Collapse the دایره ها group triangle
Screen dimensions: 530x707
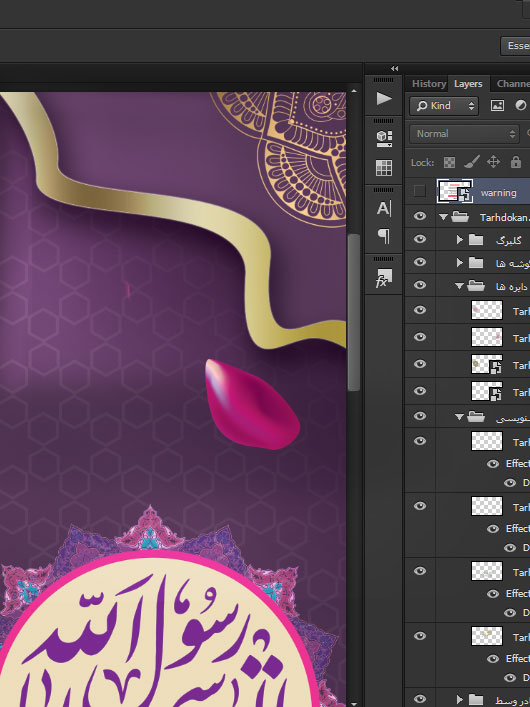pyautogui.click(x=459, y=286)
